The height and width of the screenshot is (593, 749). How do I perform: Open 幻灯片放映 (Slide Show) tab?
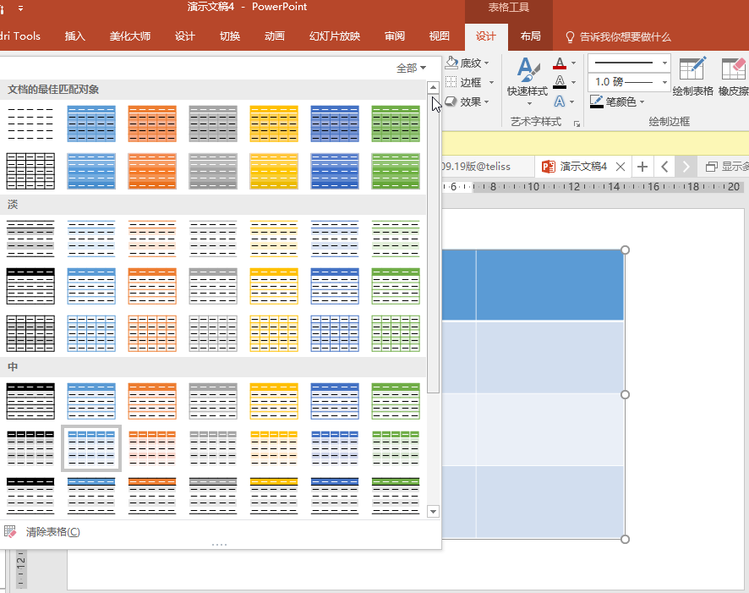coord(334,36)
